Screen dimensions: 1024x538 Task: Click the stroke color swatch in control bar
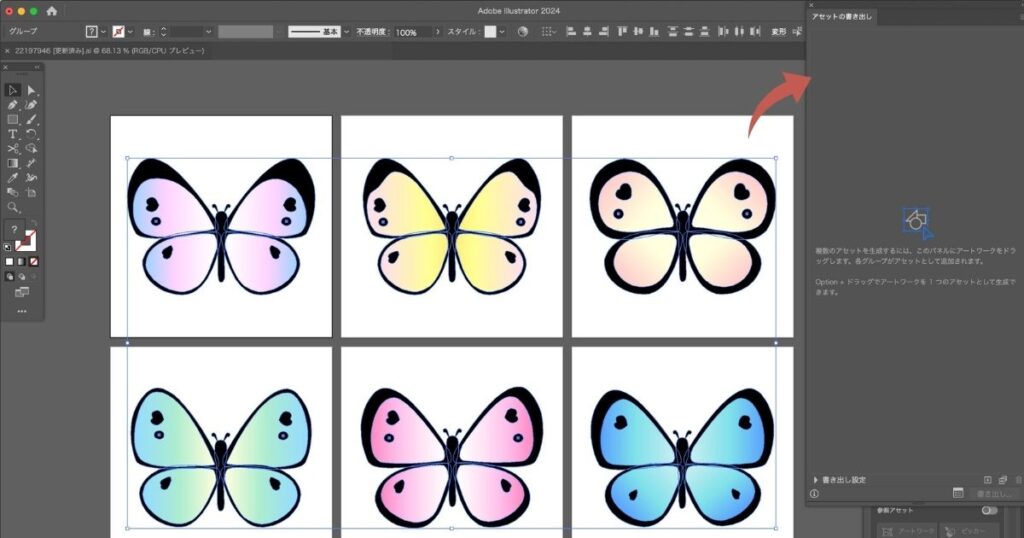pyautogui.click(x=119, y=32)
